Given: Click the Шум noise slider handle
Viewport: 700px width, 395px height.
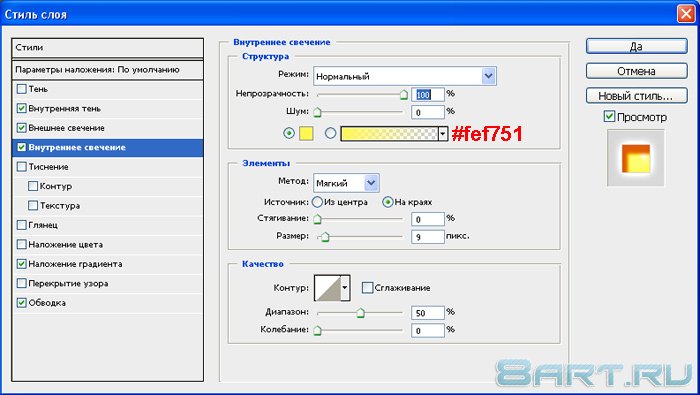Looking at the screenshot, I should pos(317,112).
